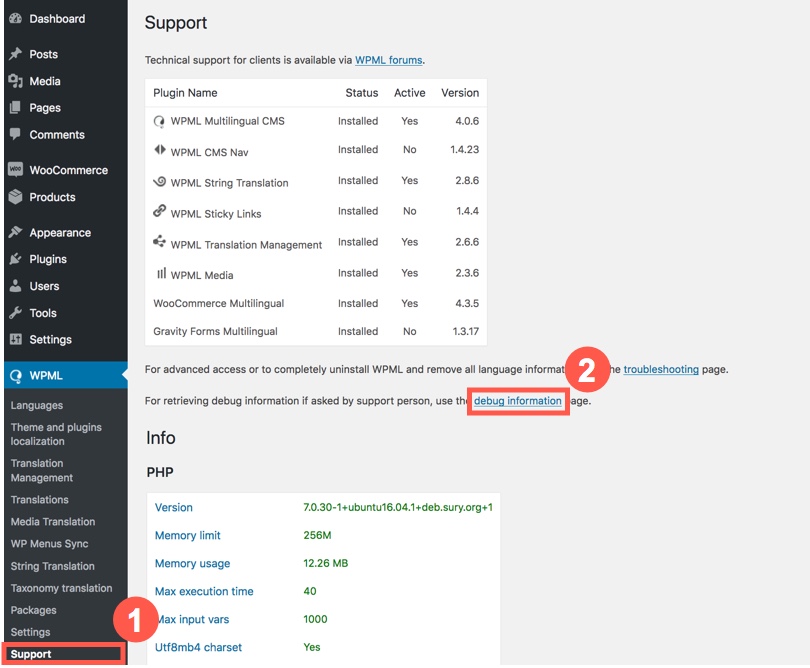This screenshot has height=668, width=810.
Task: Click the WPML CMS Nav plugin icon
Action: click(x=160, y=150)
